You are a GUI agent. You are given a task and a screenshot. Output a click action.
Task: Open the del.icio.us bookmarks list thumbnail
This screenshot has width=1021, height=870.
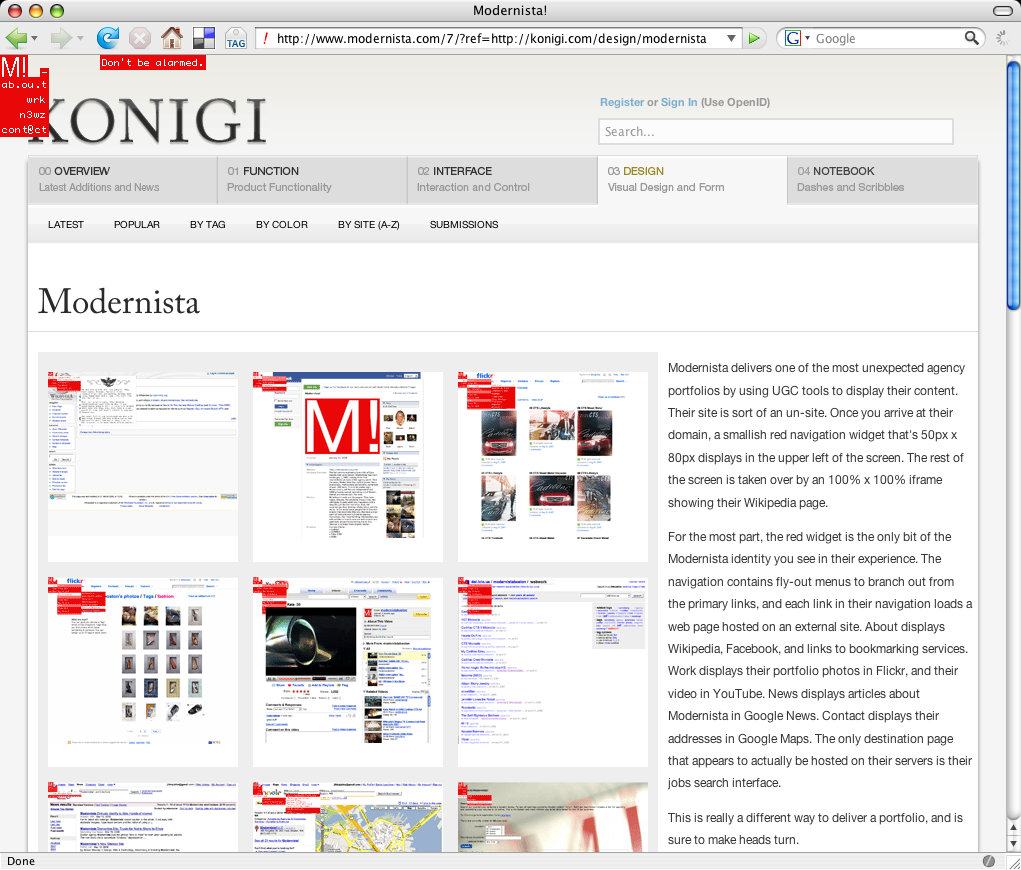point(553,672)
